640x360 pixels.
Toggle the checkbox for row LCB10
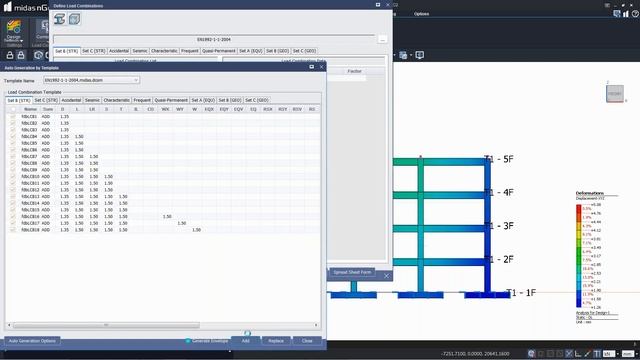pos(13,176)
